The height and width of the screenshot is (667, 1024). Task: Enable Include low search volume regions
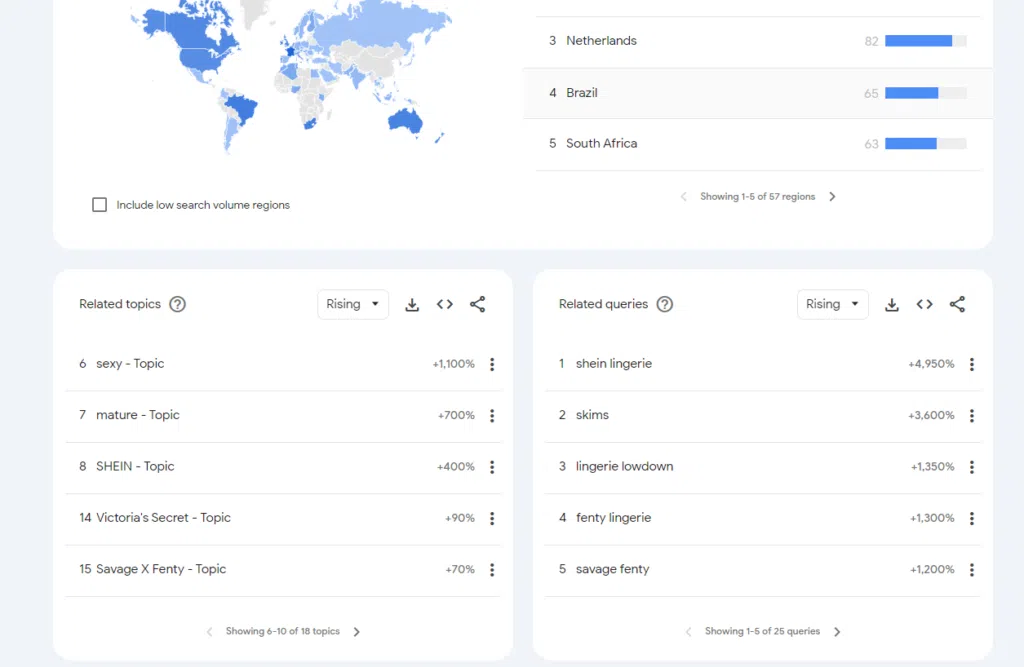[99, 205]
